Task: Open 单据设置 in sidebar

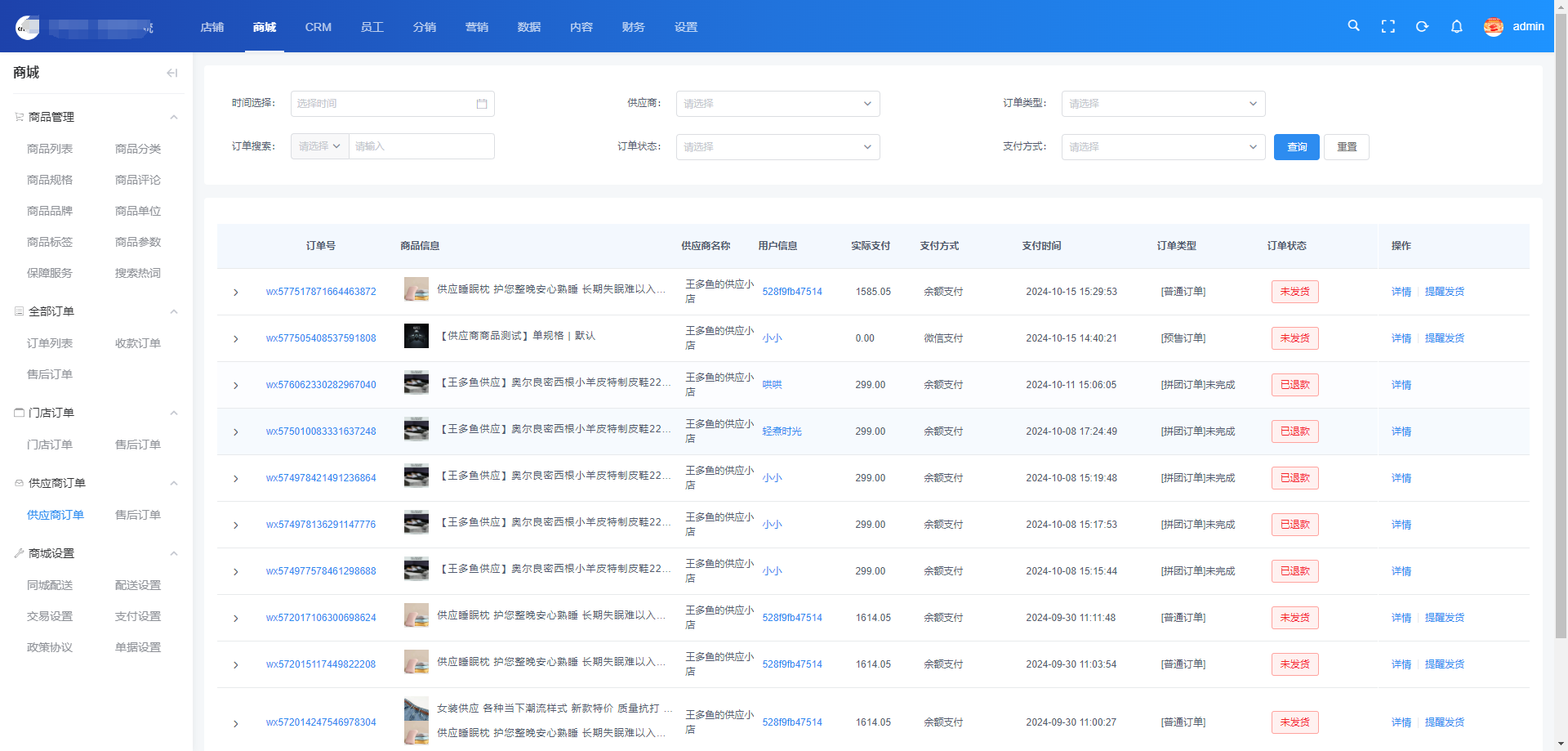Action: [138, 647]
